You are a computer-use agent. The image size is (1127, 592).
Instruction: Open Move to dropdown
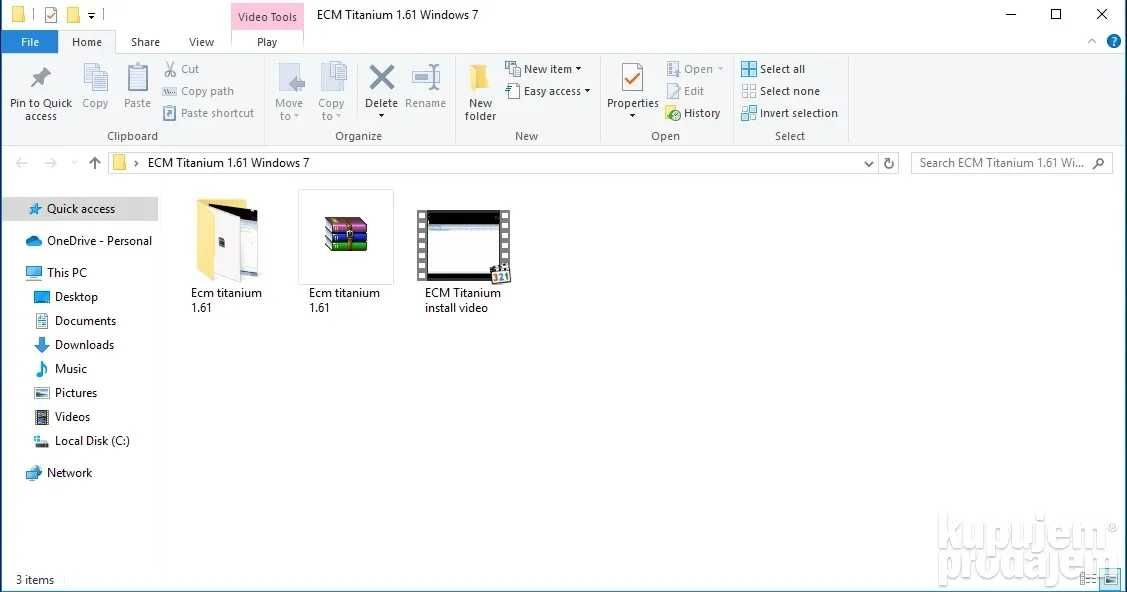(x=289, y=92)
